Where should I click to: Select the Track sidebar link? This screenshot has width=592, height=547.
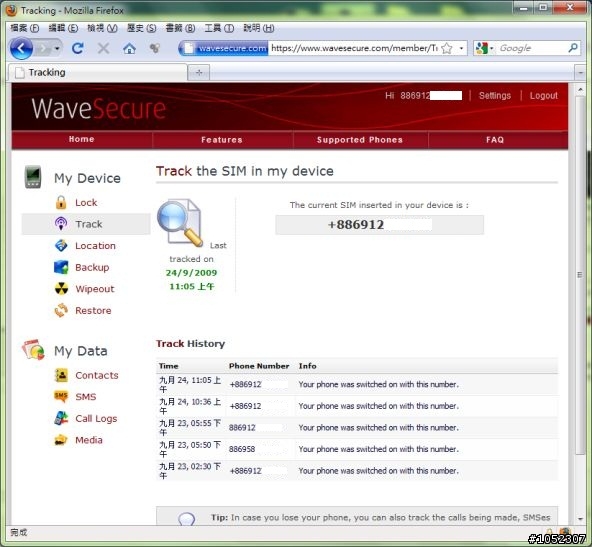click(x=89, y=224)
